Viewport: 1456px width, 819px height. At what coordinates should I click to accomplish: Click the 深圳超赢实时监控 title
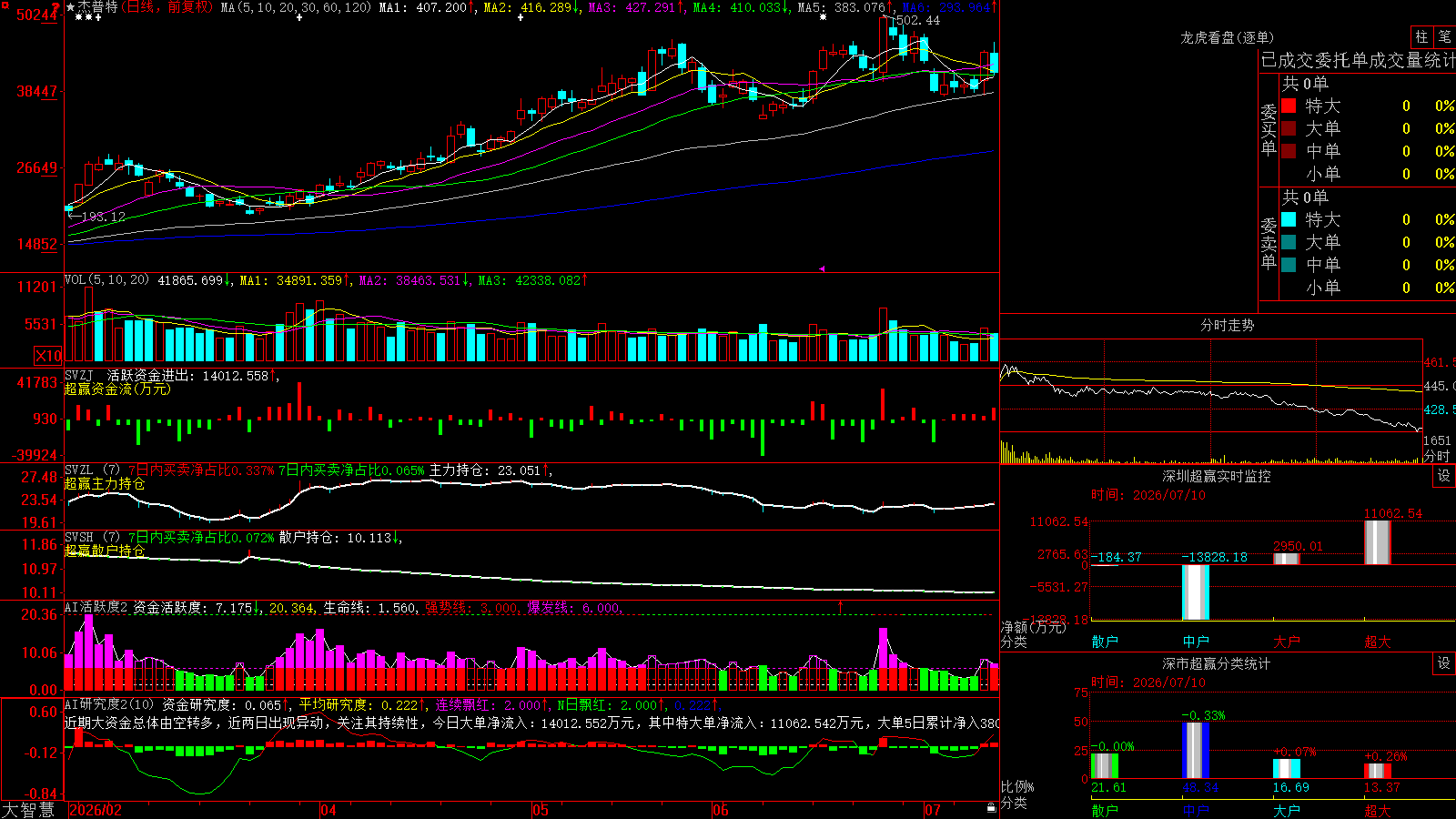[1216, 476]
